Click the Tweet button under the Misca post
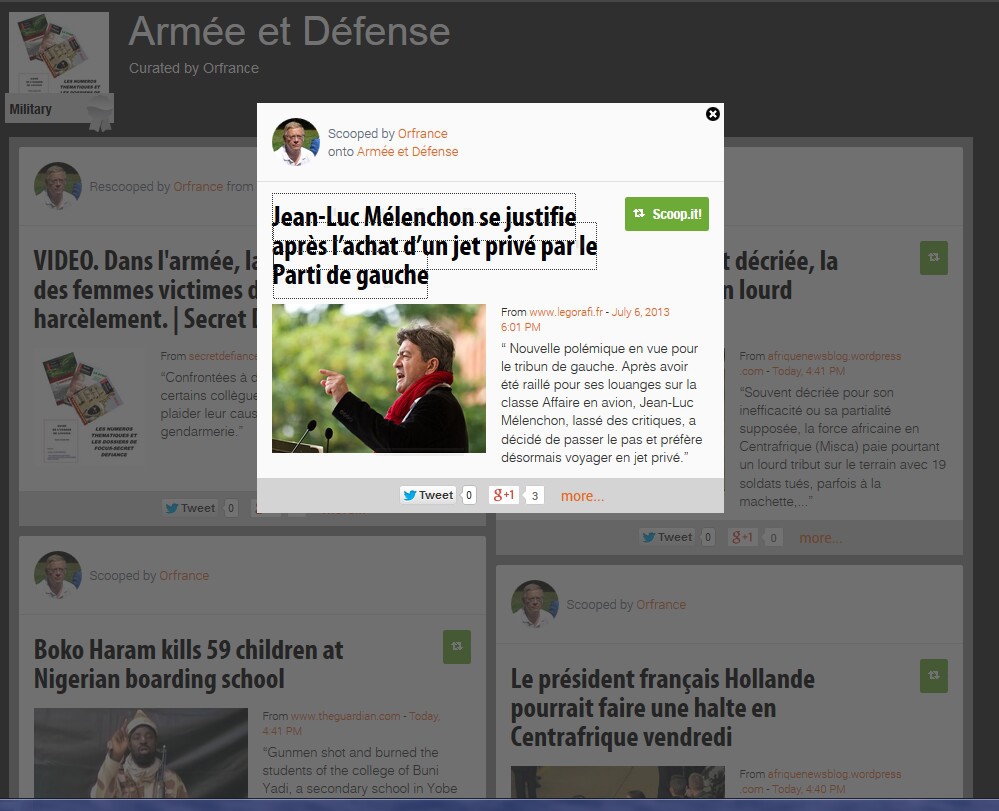 [667, 537]
